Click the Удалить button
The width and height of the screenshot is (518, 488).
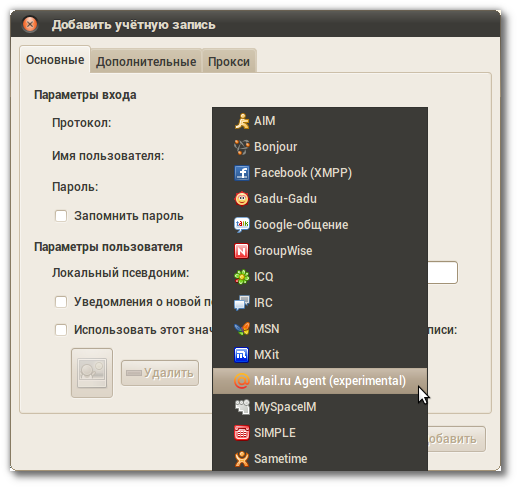pyautogui.click(x=160, y=373)
